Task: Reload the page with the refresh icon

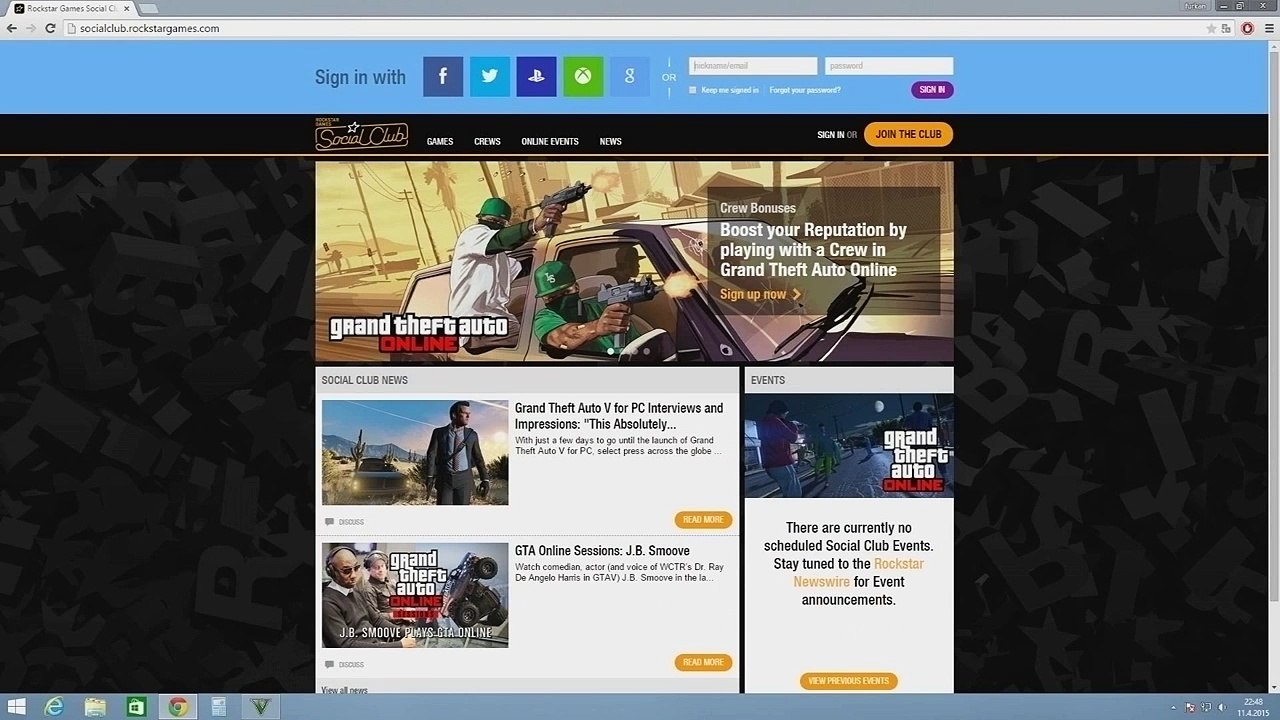Action: click(50, 28)
